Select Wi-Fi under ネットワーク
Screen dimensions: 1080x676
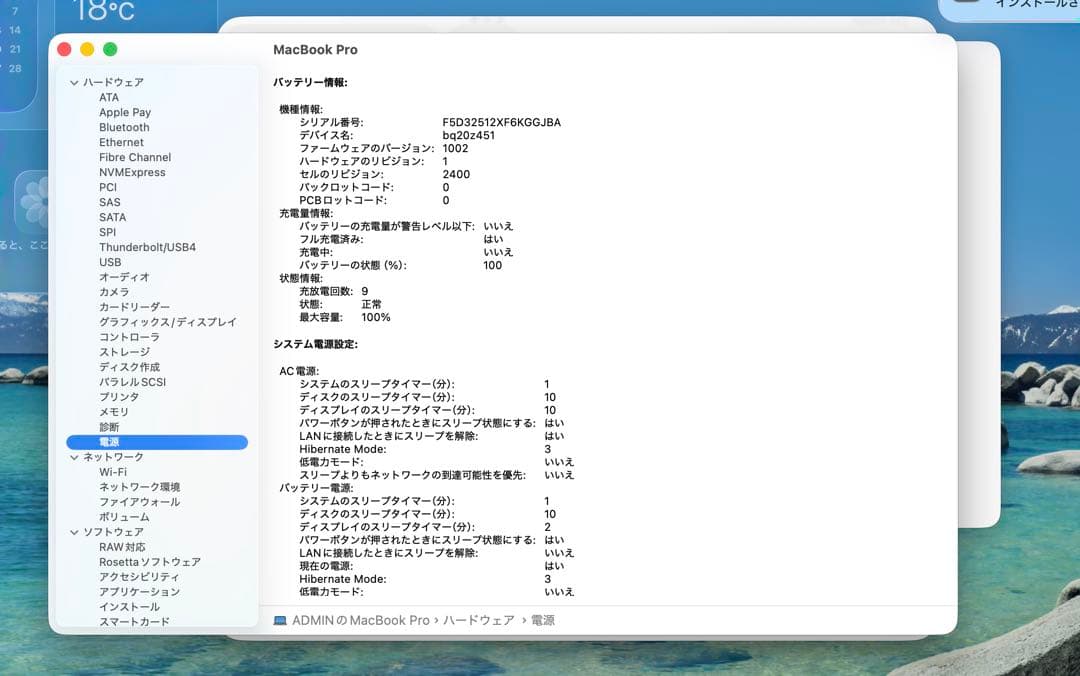[x=113, y=473]
